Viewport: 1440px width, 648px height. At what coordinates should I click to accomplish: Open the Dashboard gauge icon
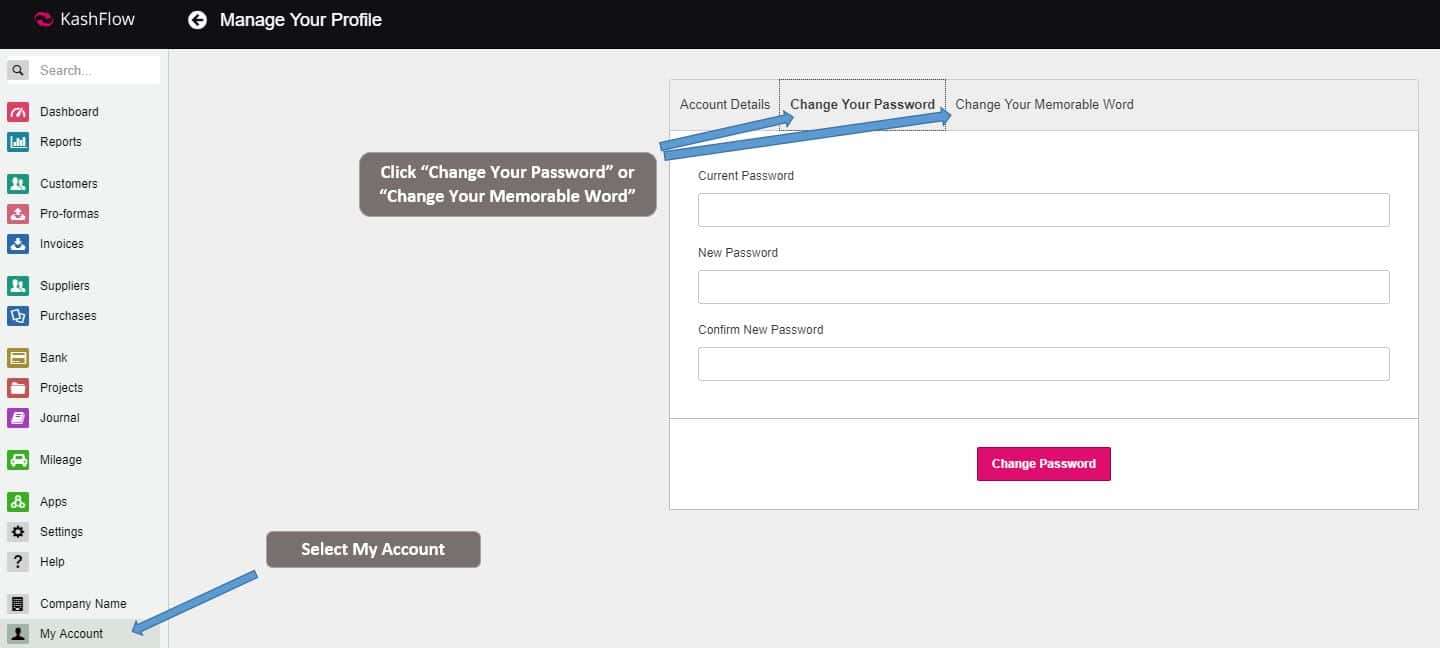click(x=18, y=112)
